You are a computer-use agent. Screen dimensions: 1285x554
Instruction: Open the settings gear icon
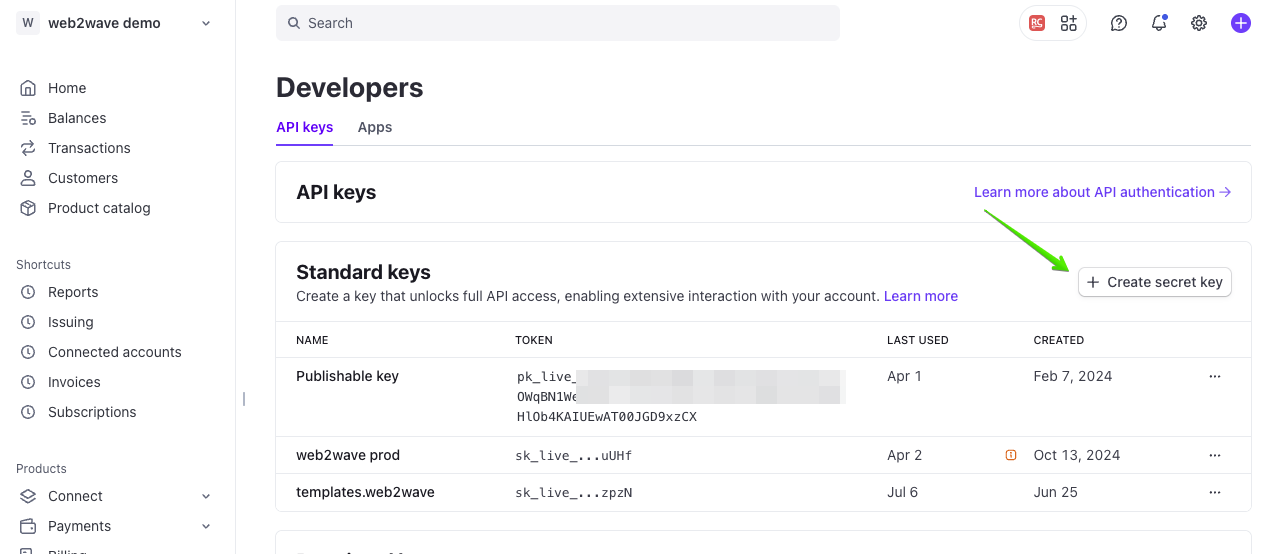click(x=1199, y=23)
